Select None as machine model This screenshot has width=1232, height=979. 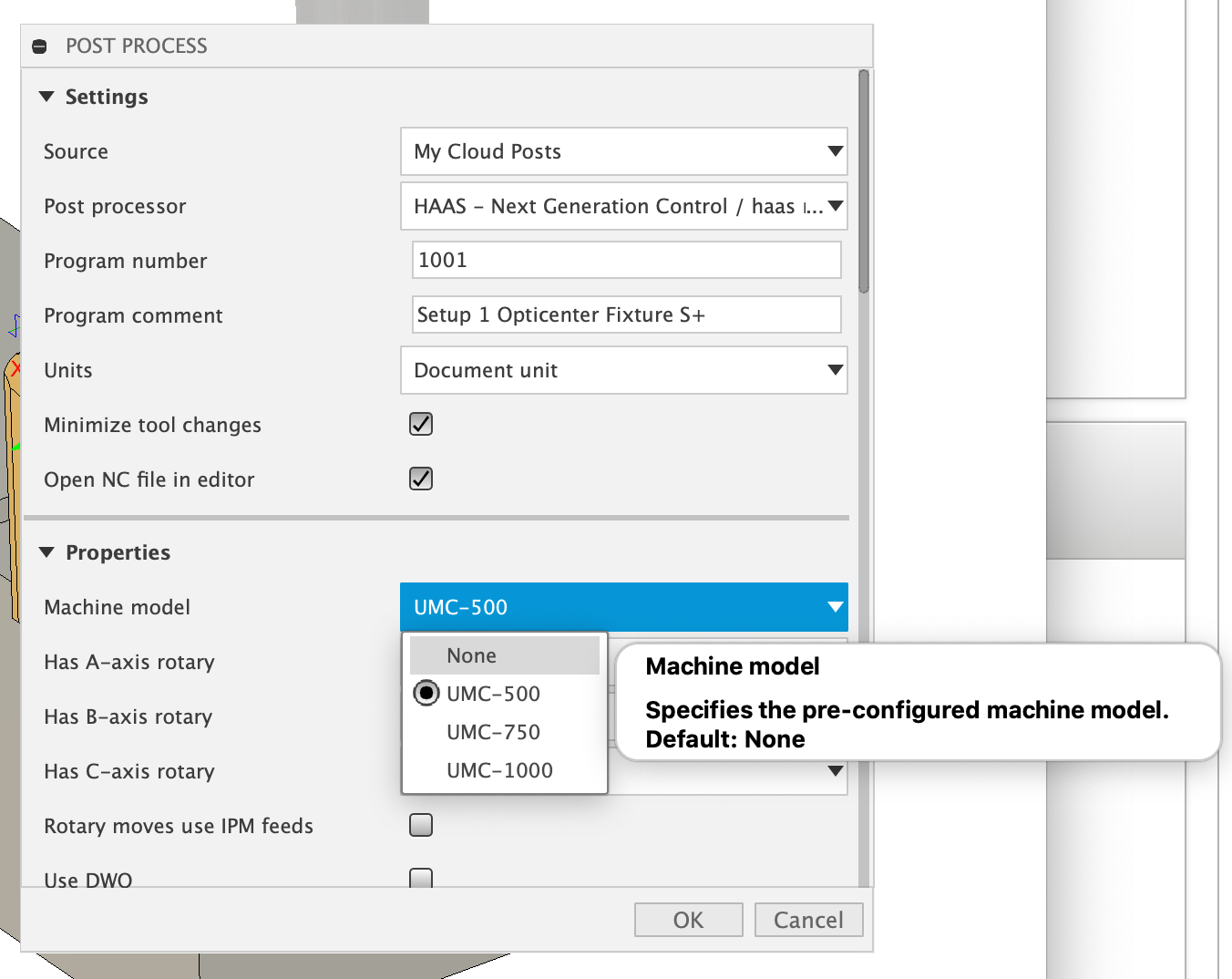471,654
